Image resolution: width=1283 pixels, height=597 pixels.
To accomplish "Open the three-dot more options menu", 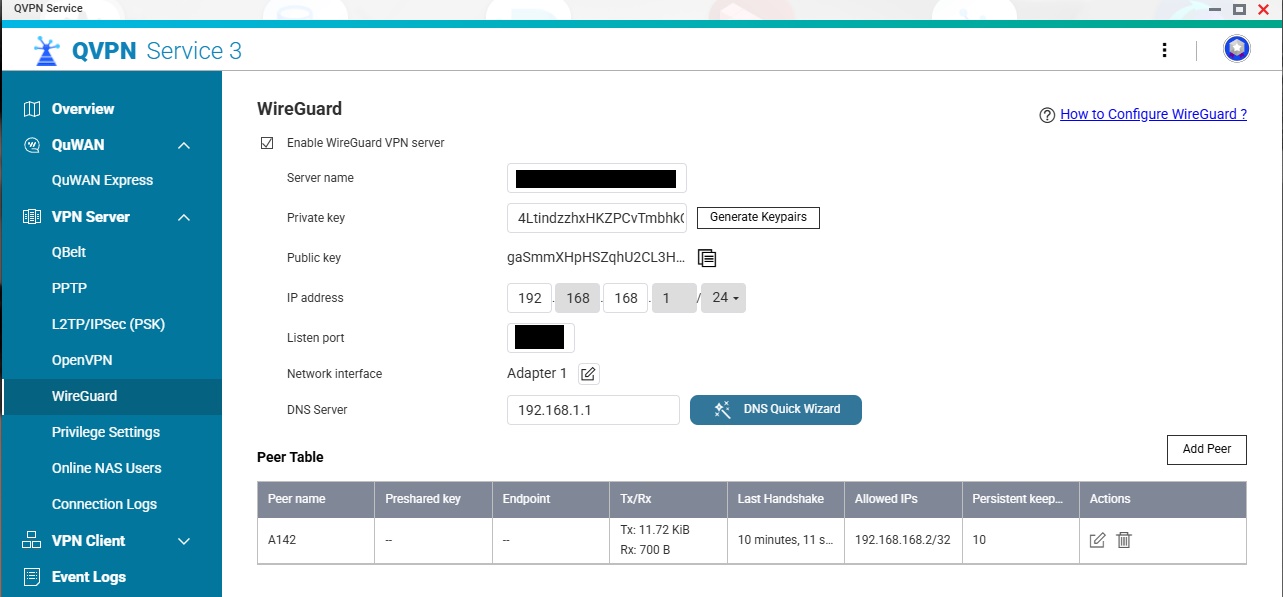I will [x=1164, y=50].
